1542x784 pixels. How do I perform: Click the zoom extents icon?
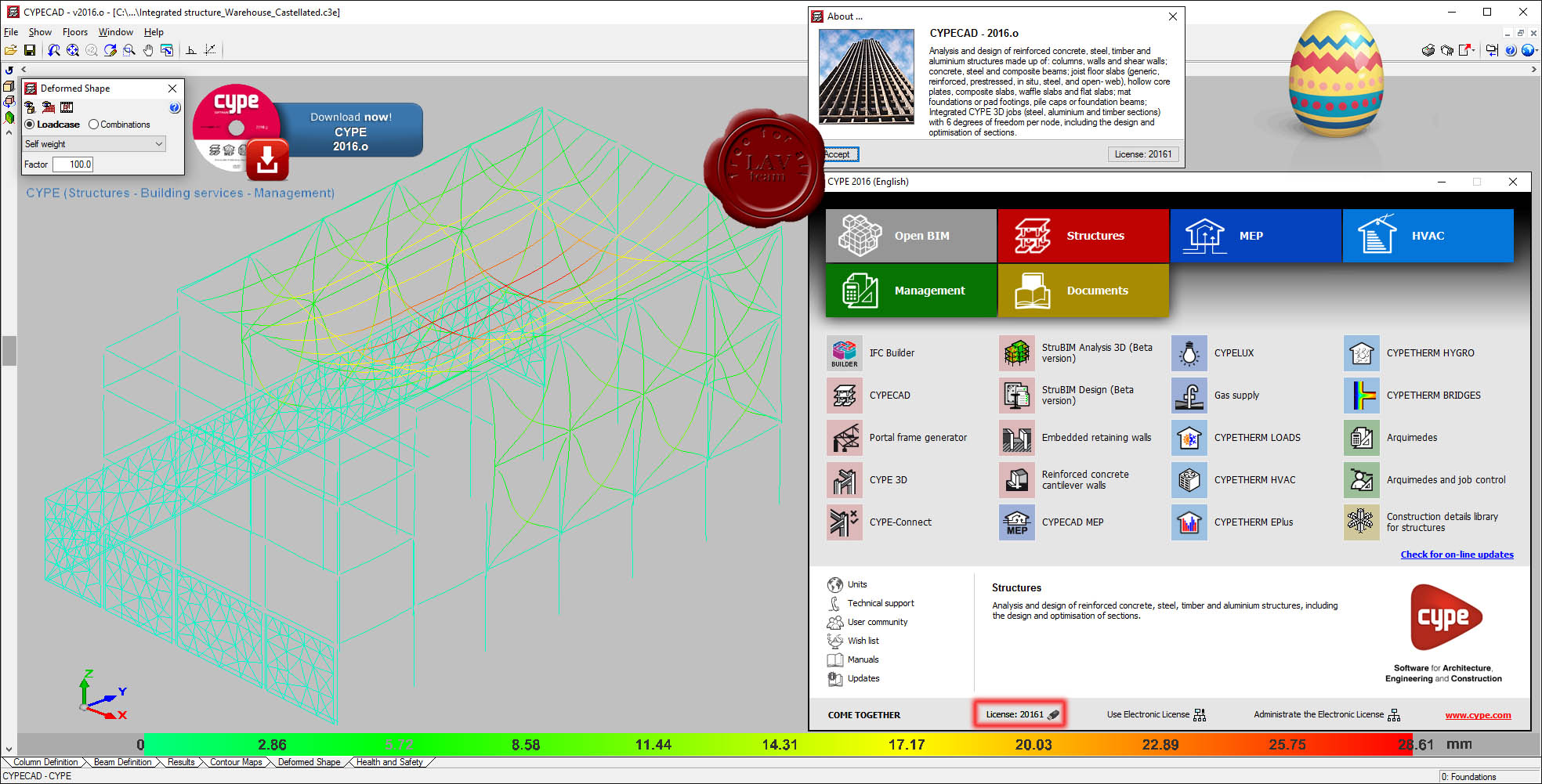point(73,50)
